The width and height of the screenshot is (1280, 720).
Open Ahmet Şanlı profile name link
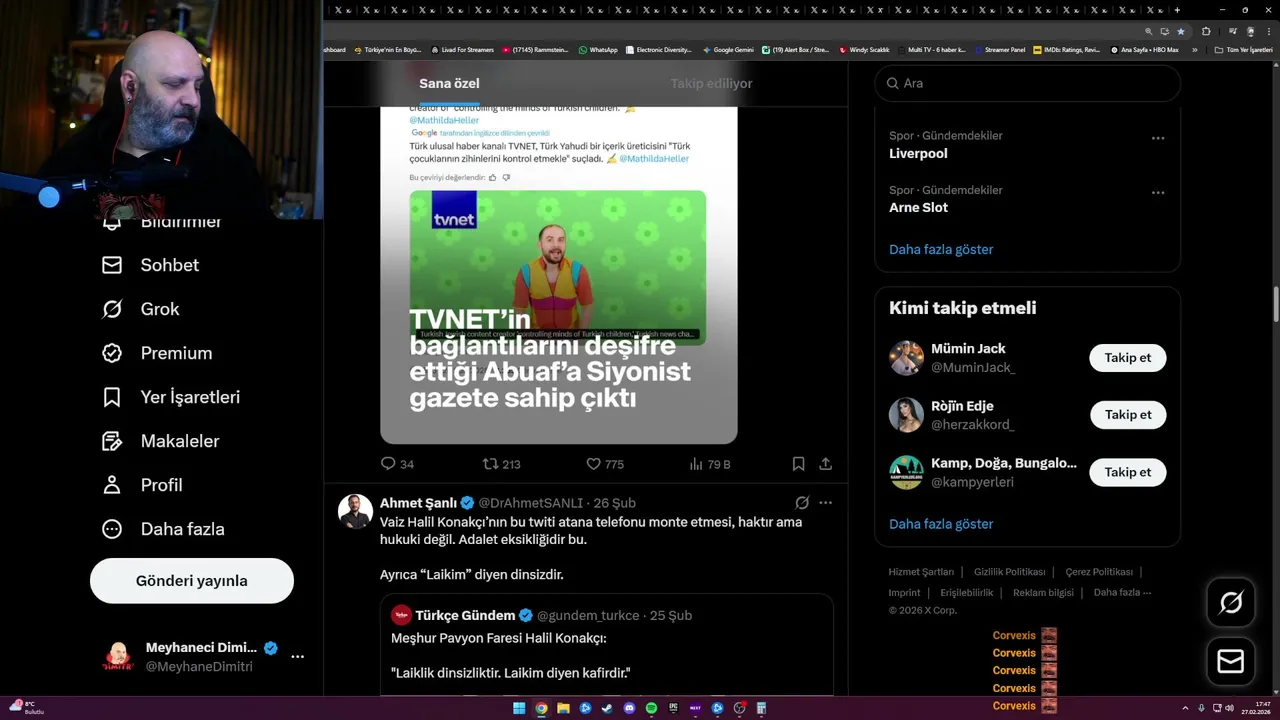point(418,503)
